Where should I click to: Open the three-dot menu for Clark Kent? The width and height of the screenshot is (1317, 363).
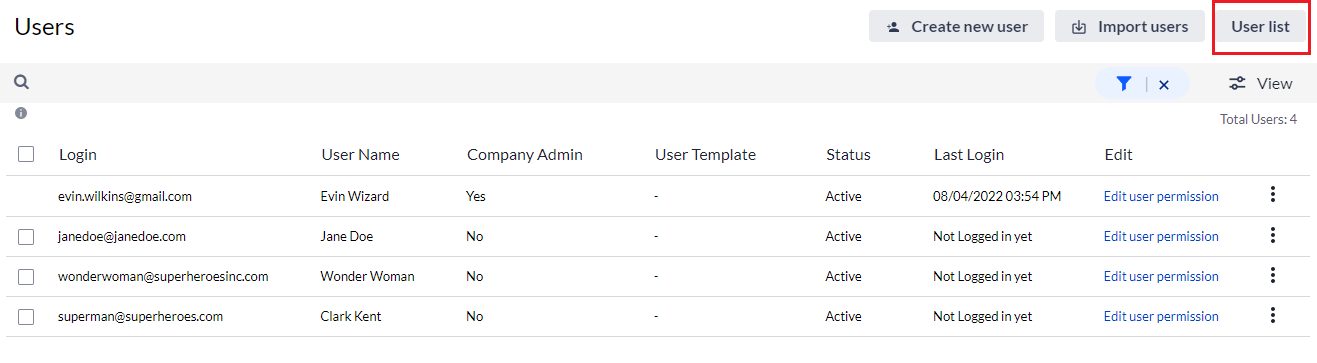[x=1273, y=315]
